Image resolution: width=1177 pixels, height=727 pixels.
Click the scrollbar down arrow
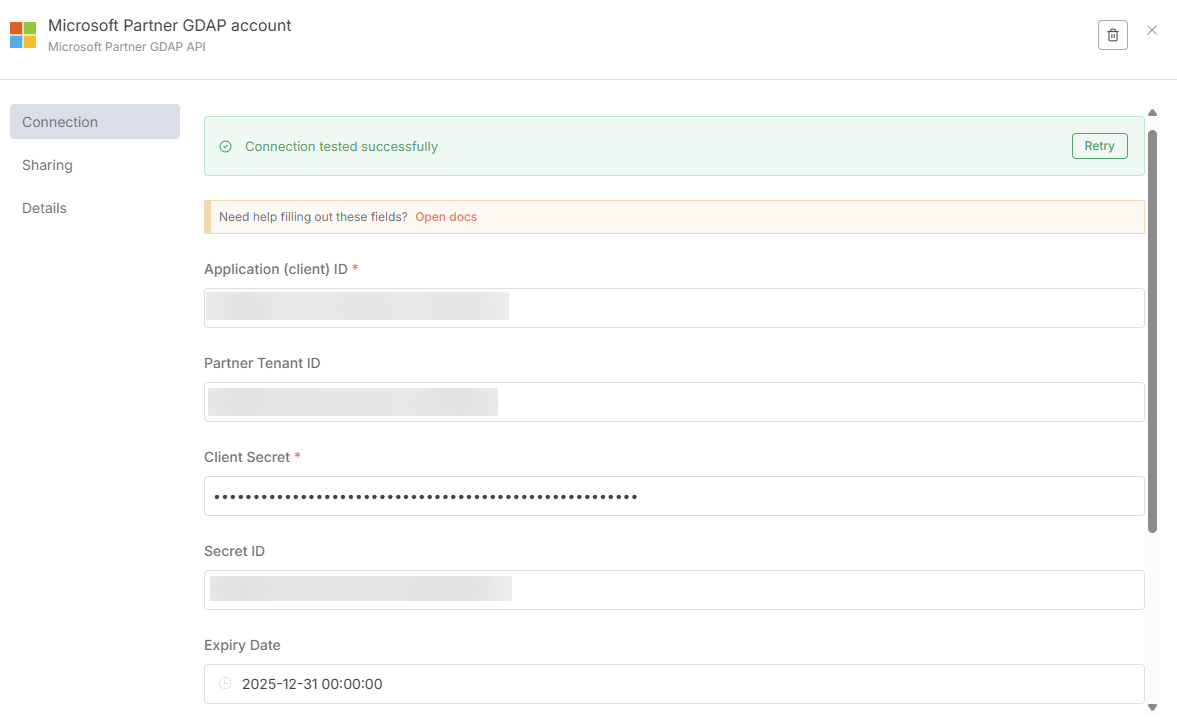[x=1152, y=707]
